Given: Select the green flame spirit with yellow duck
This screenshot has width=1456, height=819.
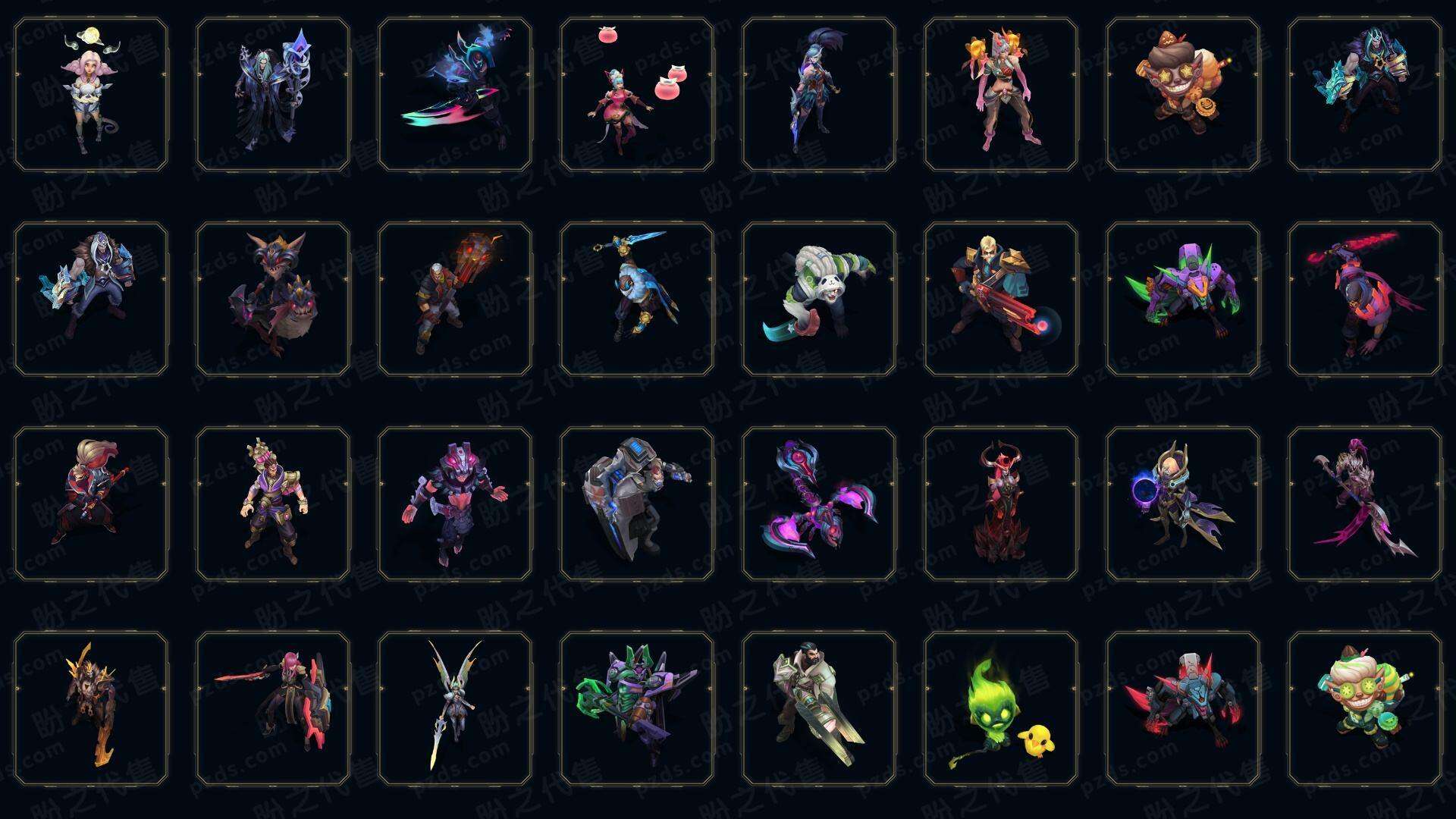Looking at the screenshot, I should point(1001,708).
